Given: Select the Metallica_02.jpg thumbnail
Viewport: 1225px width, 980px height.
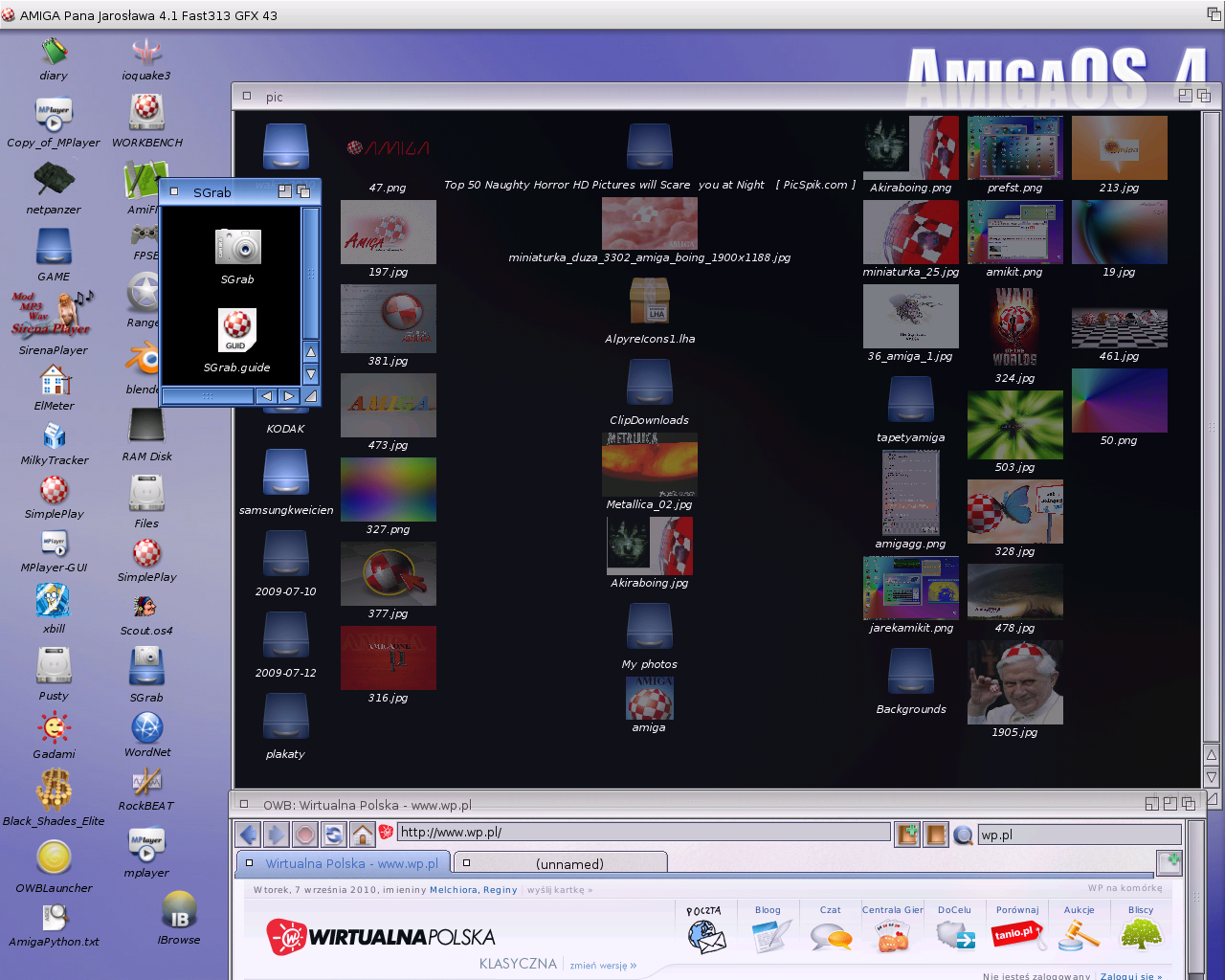Looking at the screenshot, I should [650, 464].
